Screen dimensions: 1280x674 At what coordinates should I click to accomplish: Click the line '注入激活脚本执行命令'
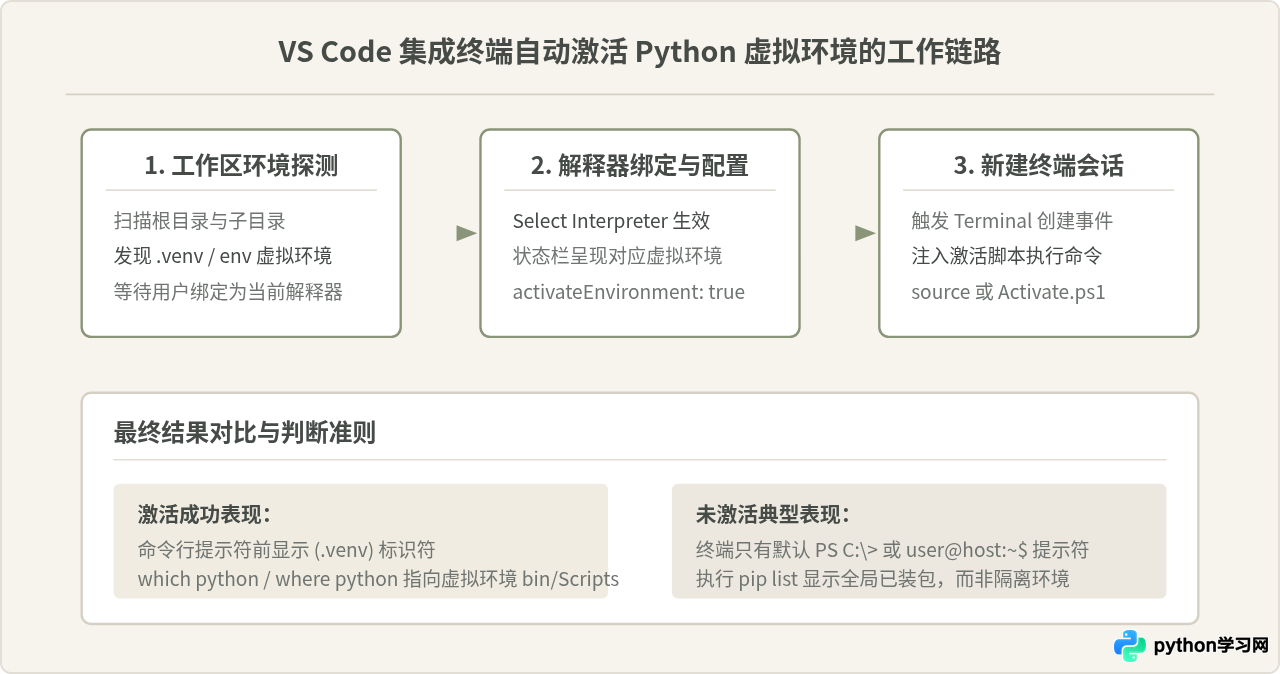(1007, 256)
